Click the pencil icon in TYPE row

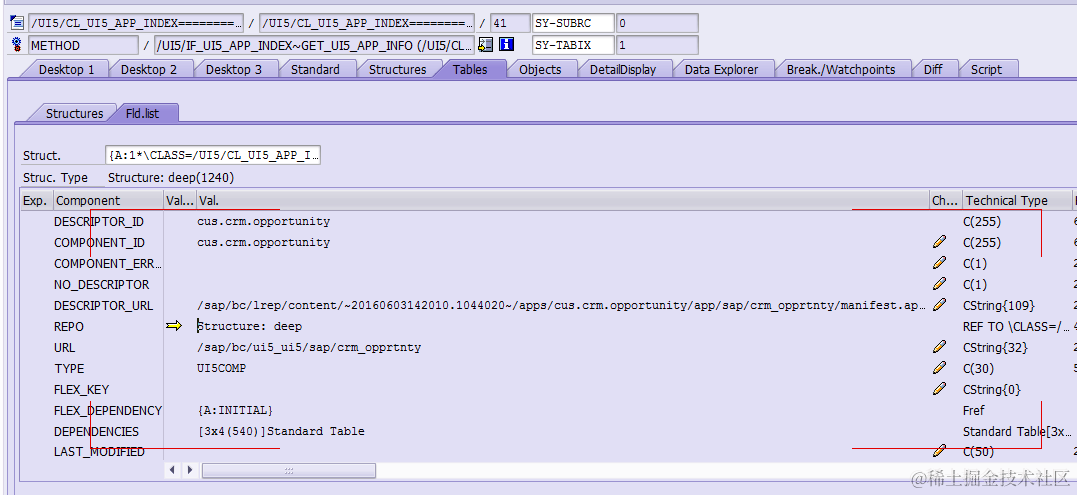(x=940, y=368)
